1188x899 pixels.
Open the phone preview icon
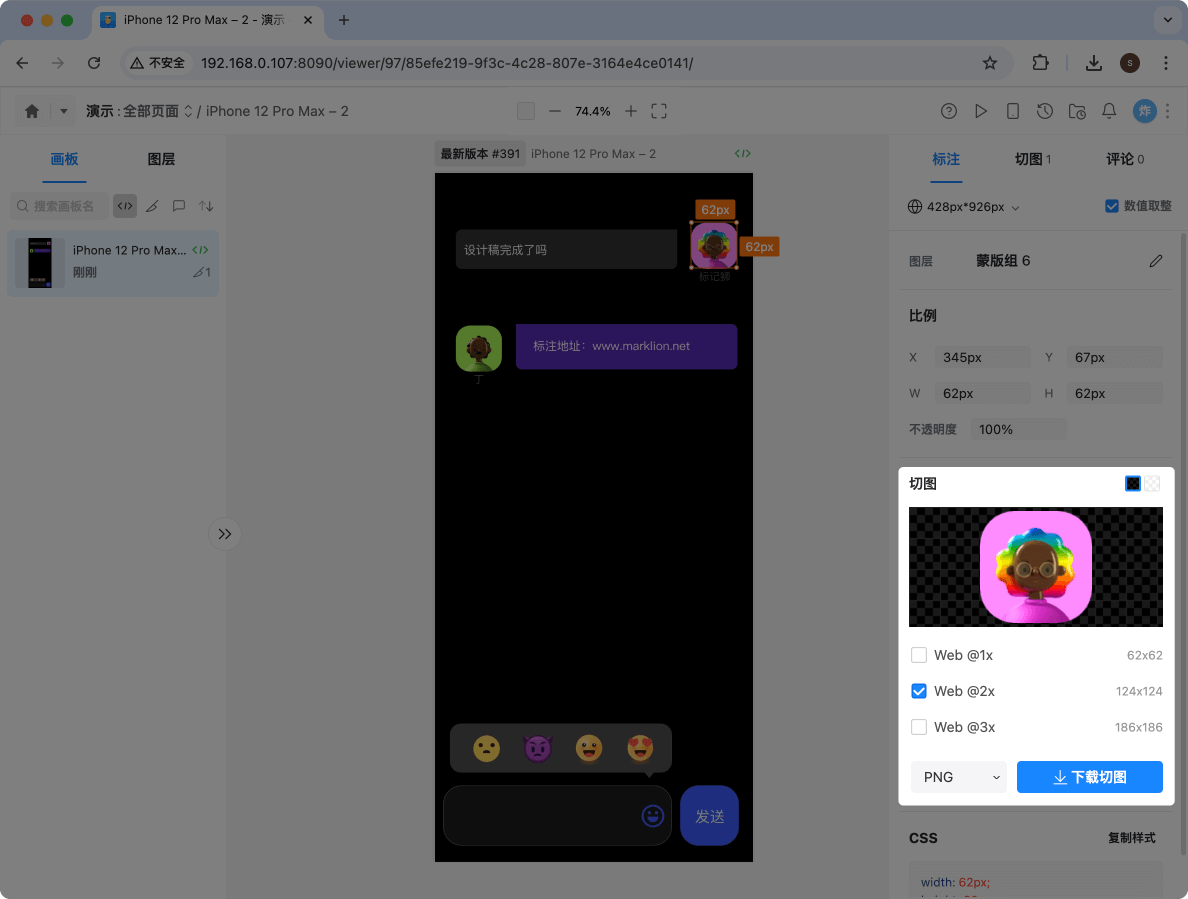pos(1013,111)
